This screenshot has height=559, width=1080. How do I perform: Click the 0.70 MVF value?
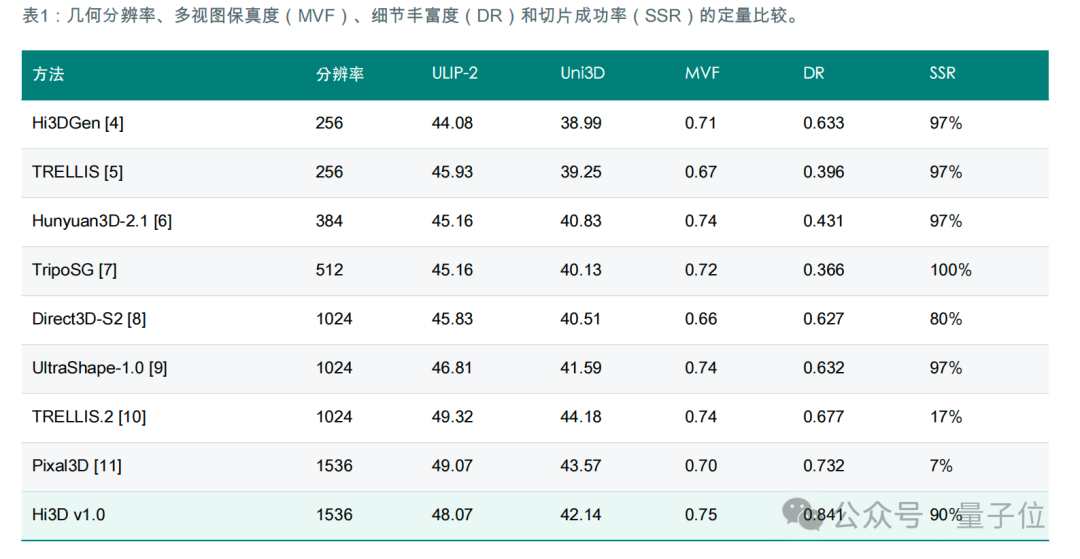[700, 465]
